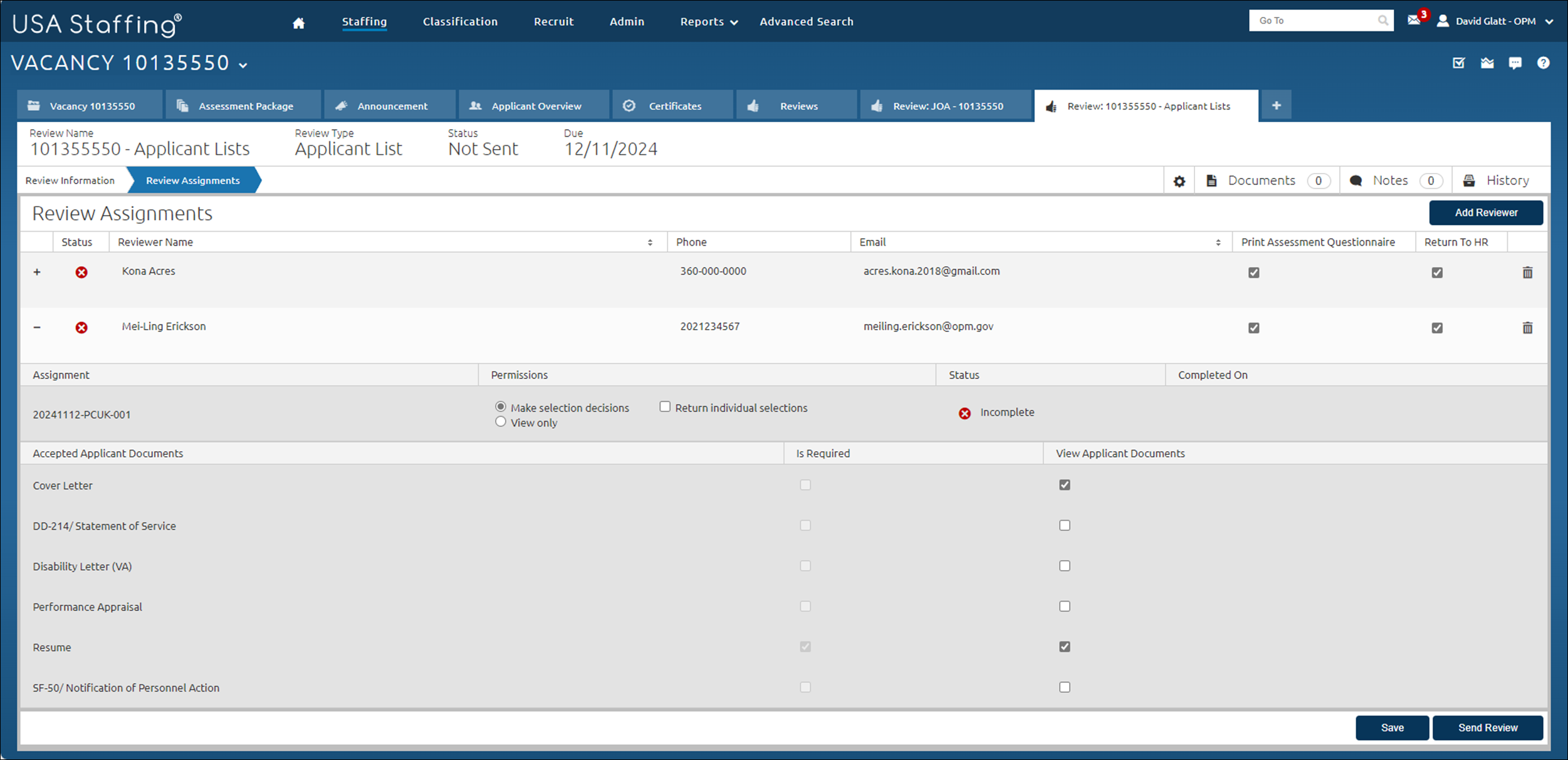Delete reviewer Mei-Ling Erickson

point(1527,328)
